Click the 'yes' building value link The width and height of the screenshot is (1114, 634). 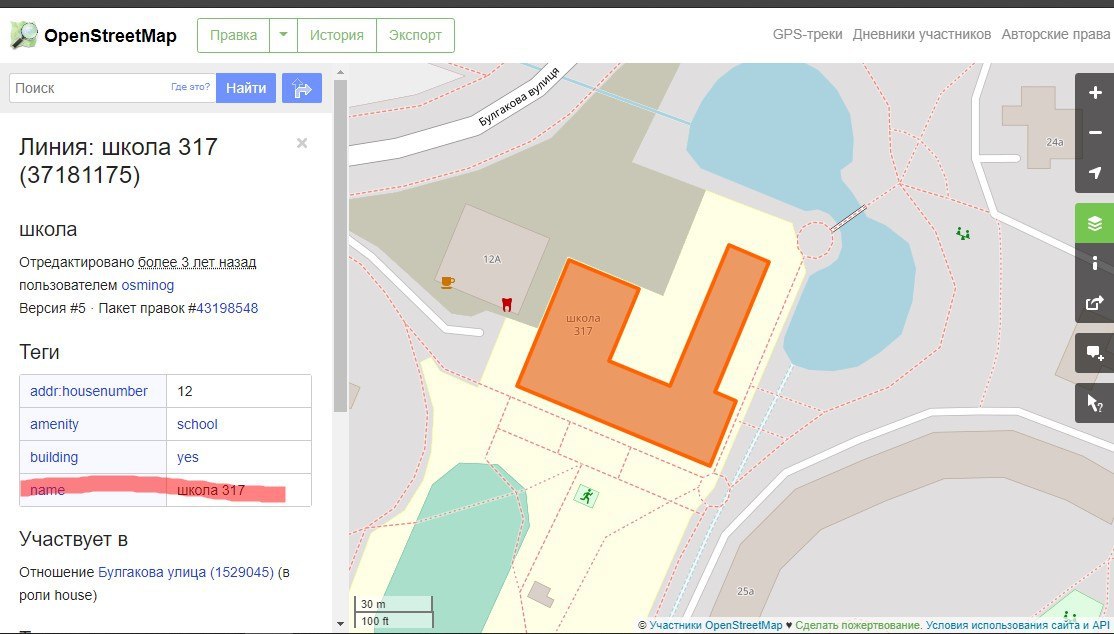pyautogui.click(x=188, y=457)
